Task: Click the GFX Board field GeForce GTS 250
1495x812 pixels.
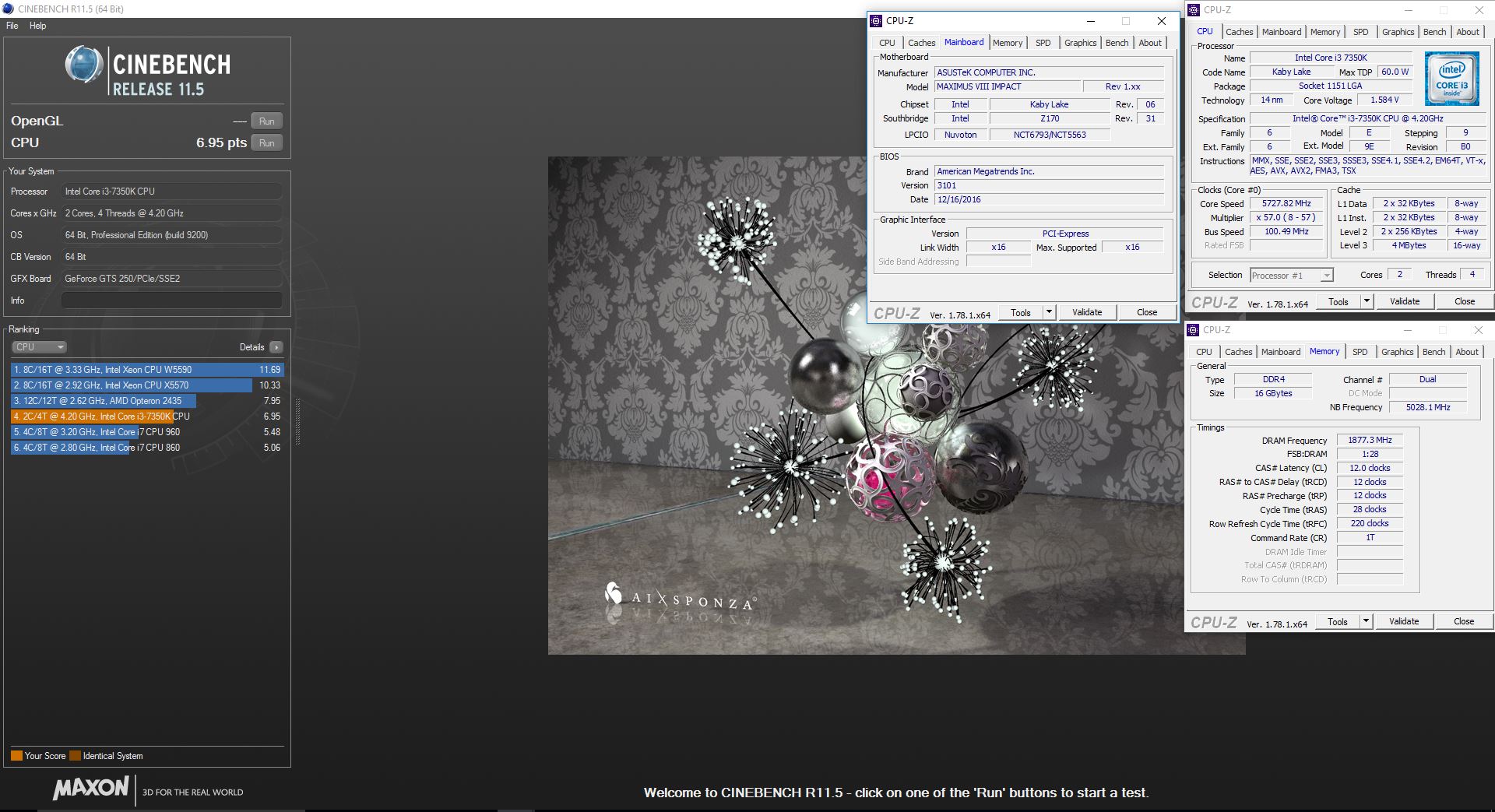Action: 171,279
